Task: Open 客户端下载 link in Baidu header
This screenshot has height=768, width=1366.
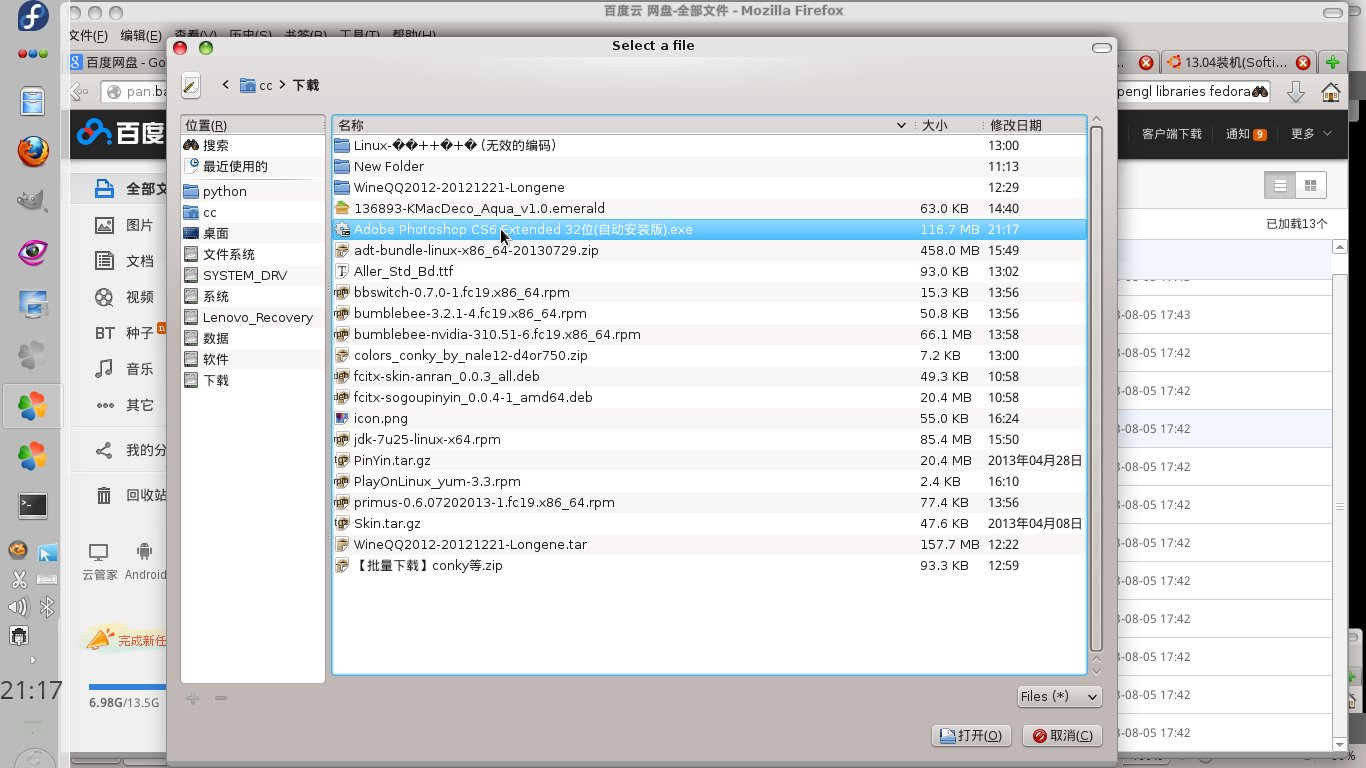Action: point(1172,133)
